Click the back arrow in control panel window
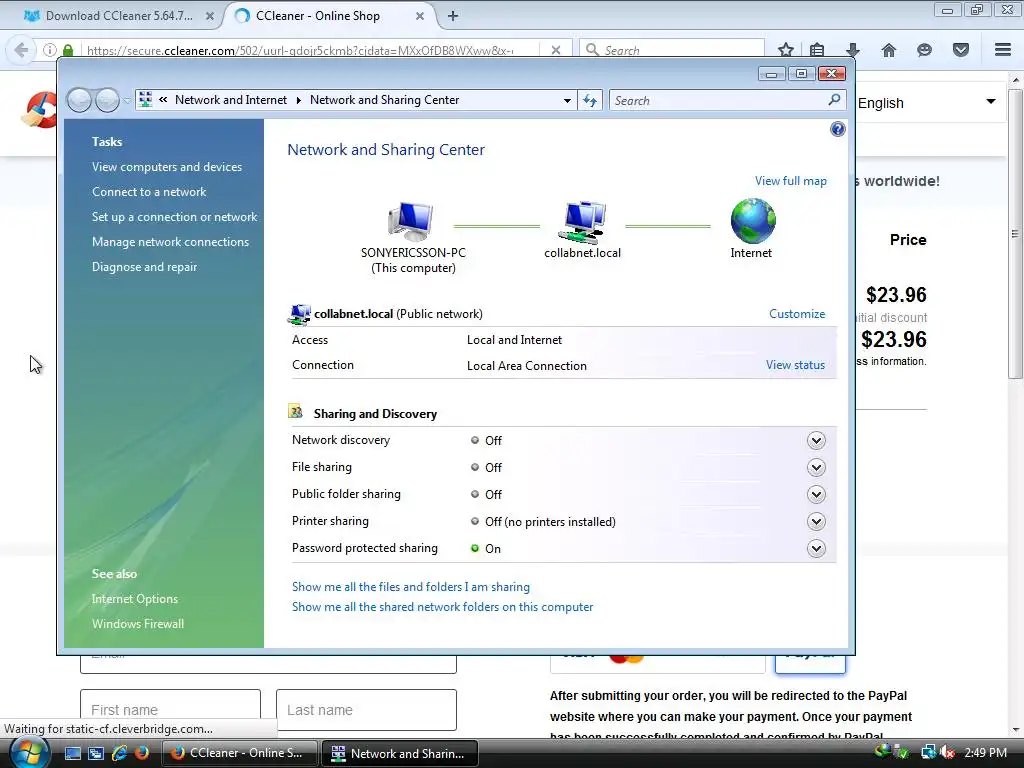This screenshot has height=768, width=1024. click(79, 100)
